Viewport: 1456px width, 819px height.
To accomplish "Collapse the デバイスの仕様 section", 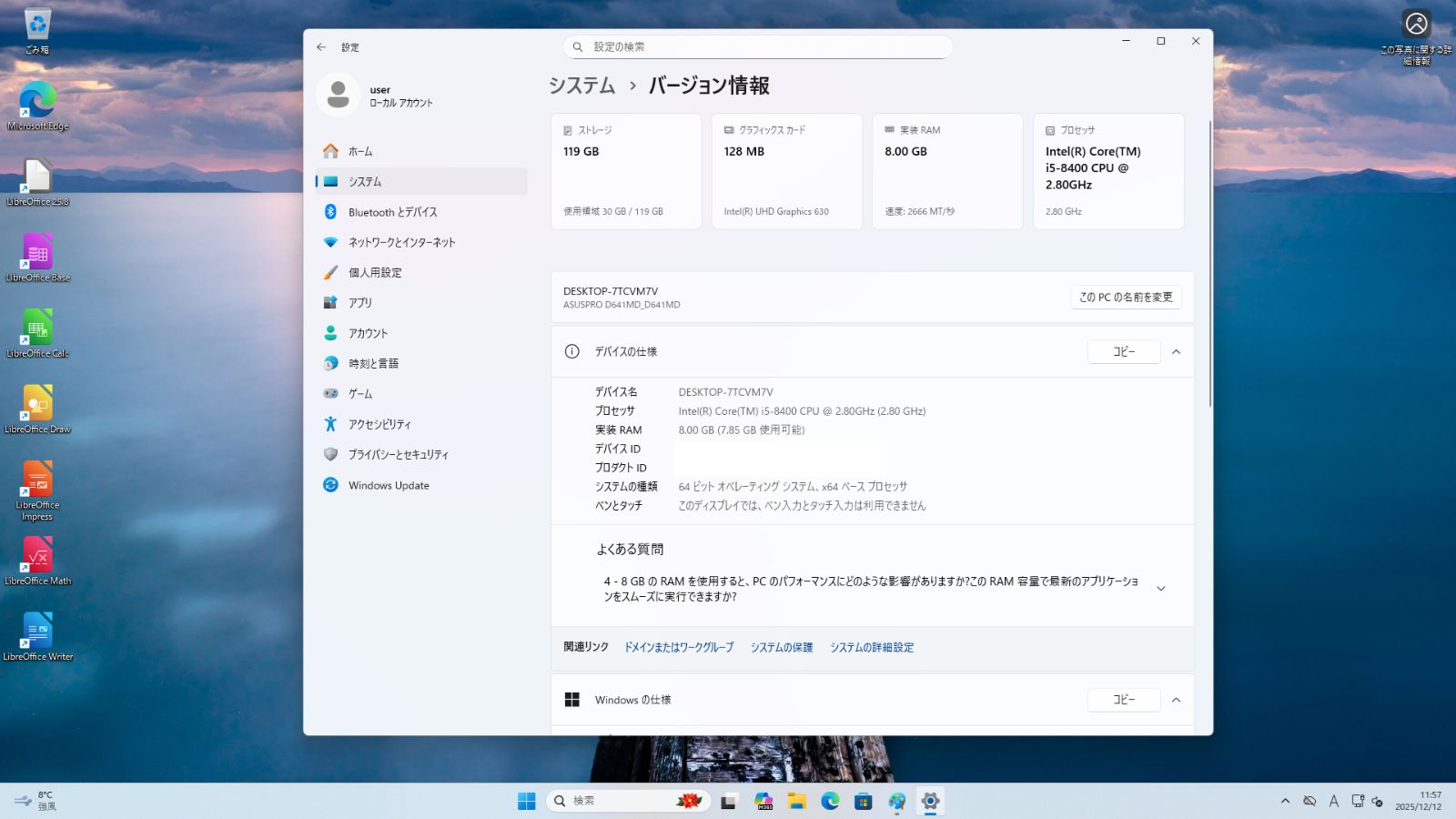I will (1177, 351).
